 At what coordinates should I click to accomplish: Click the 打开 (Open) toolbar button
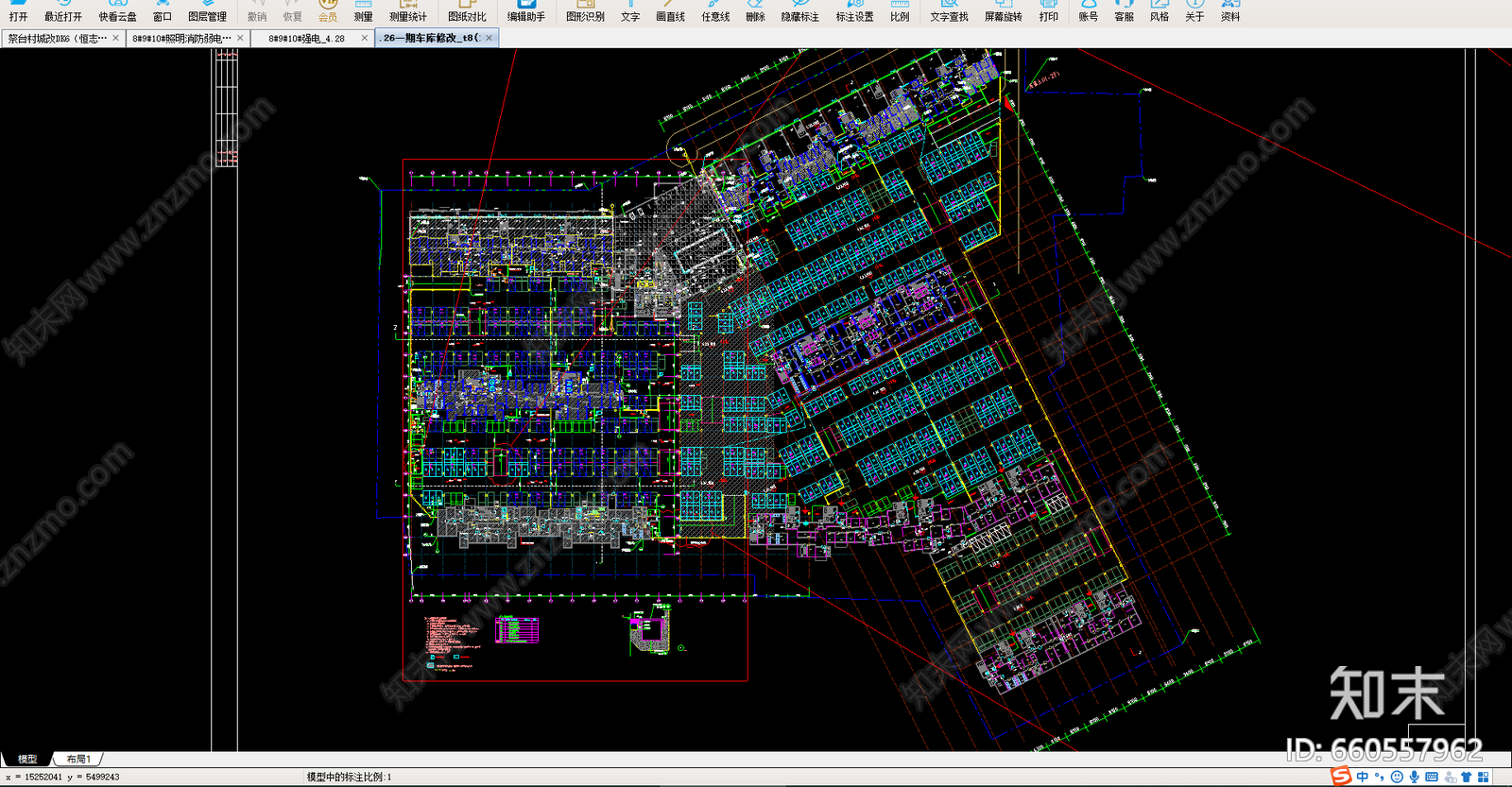(x=18, y=11)
